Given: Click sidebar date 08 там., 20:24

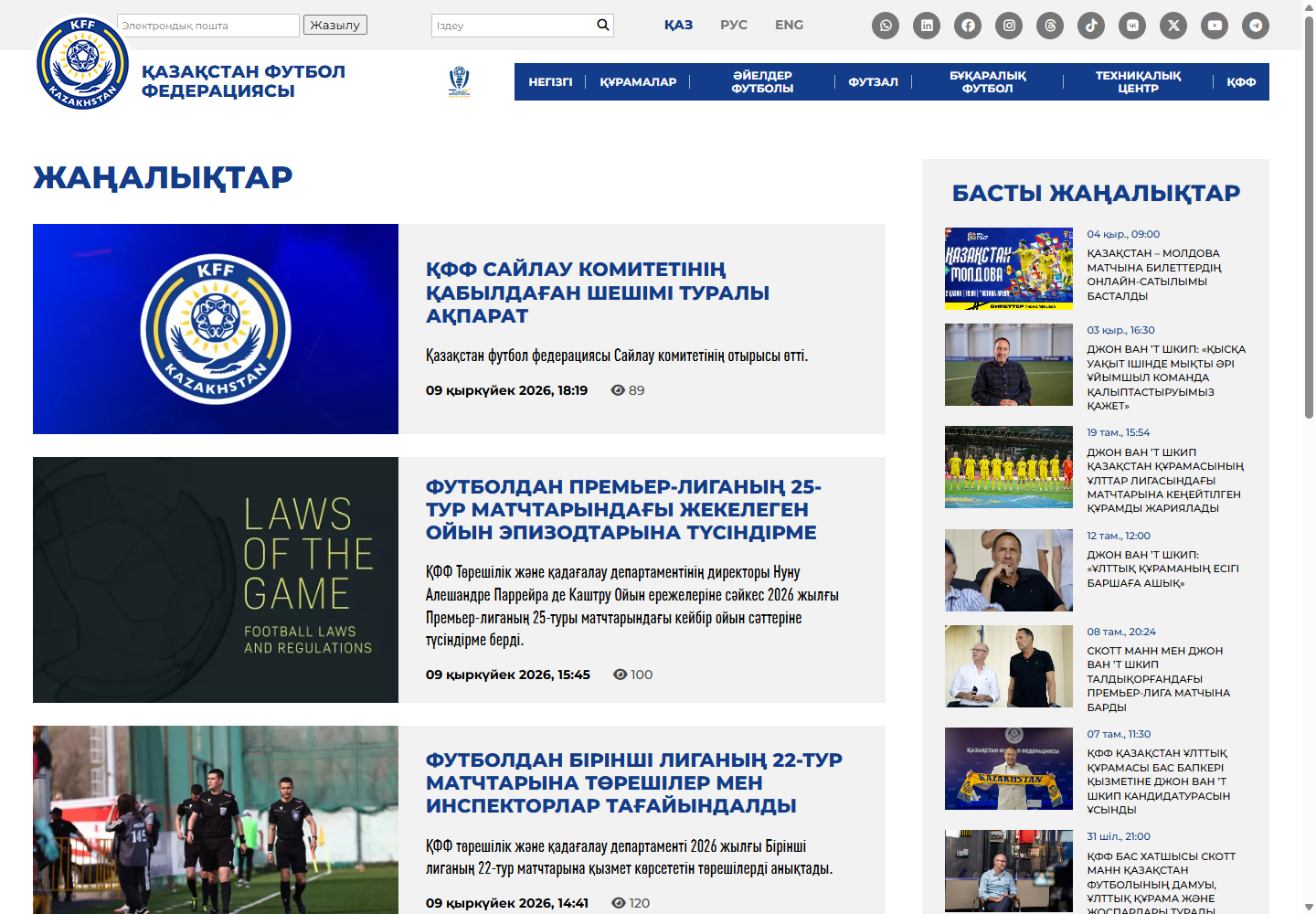Looking at the screenshot, I should (x=1121, y=632).
